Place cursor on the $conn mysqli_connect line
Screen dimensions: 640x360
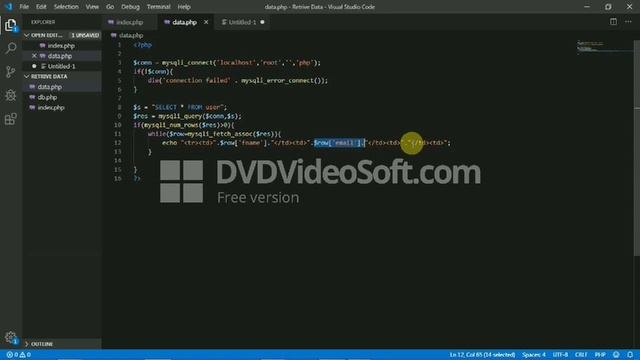(x=227, y=63)
